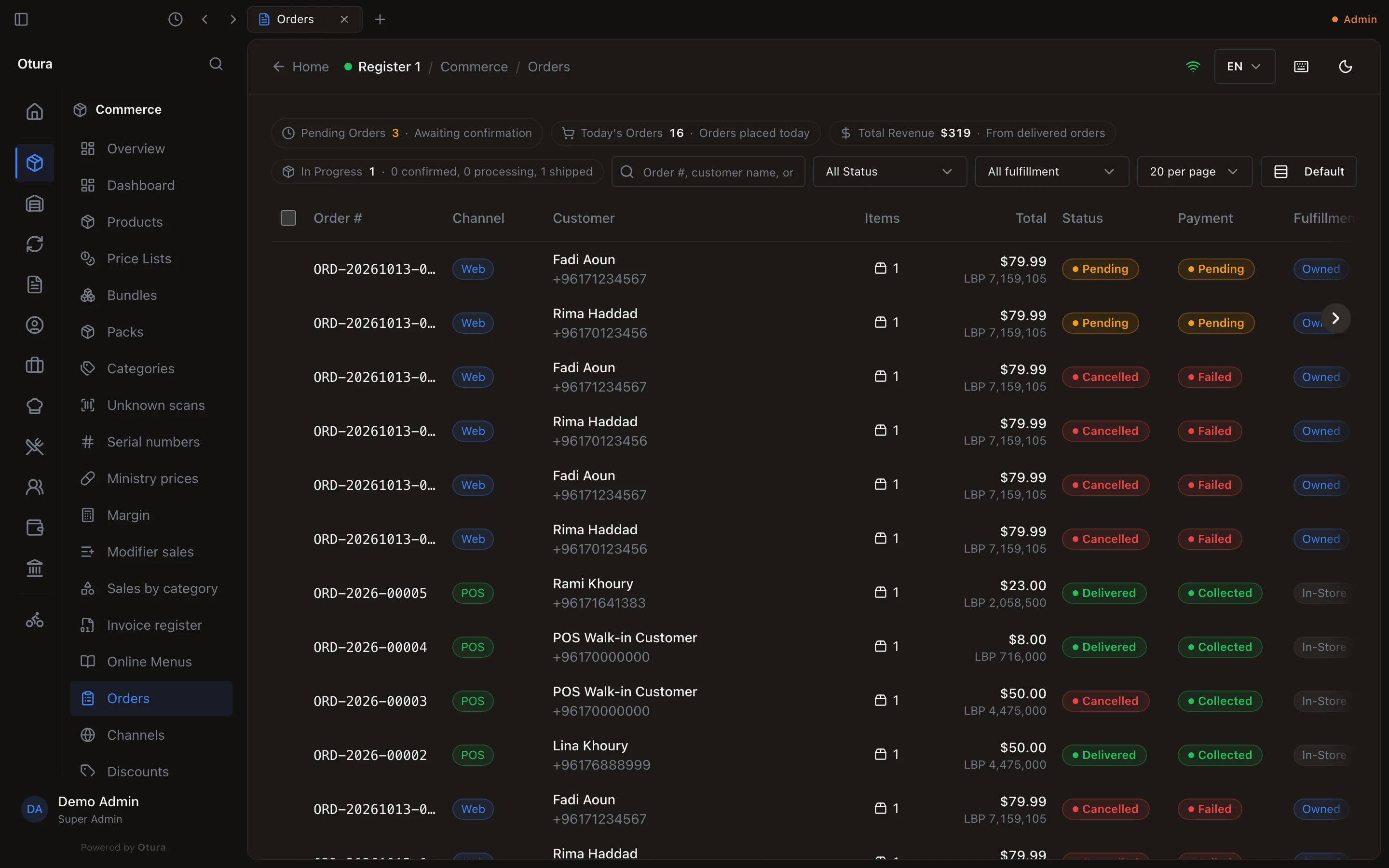Click Commerce in the breadcrumb
1389x868 pixels.
pos(474,67)
